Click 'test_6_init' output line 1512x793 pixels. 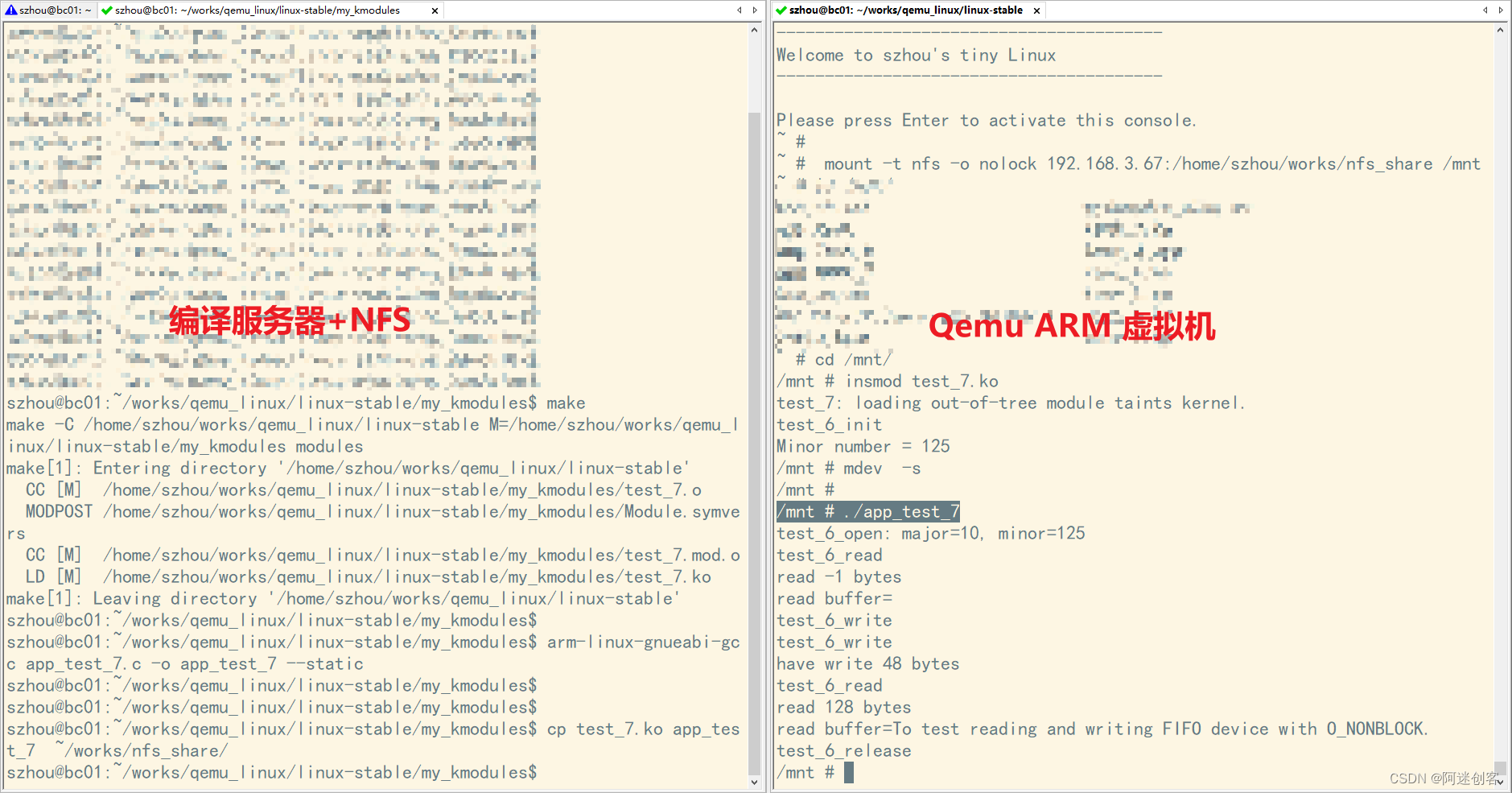[830, 424]
